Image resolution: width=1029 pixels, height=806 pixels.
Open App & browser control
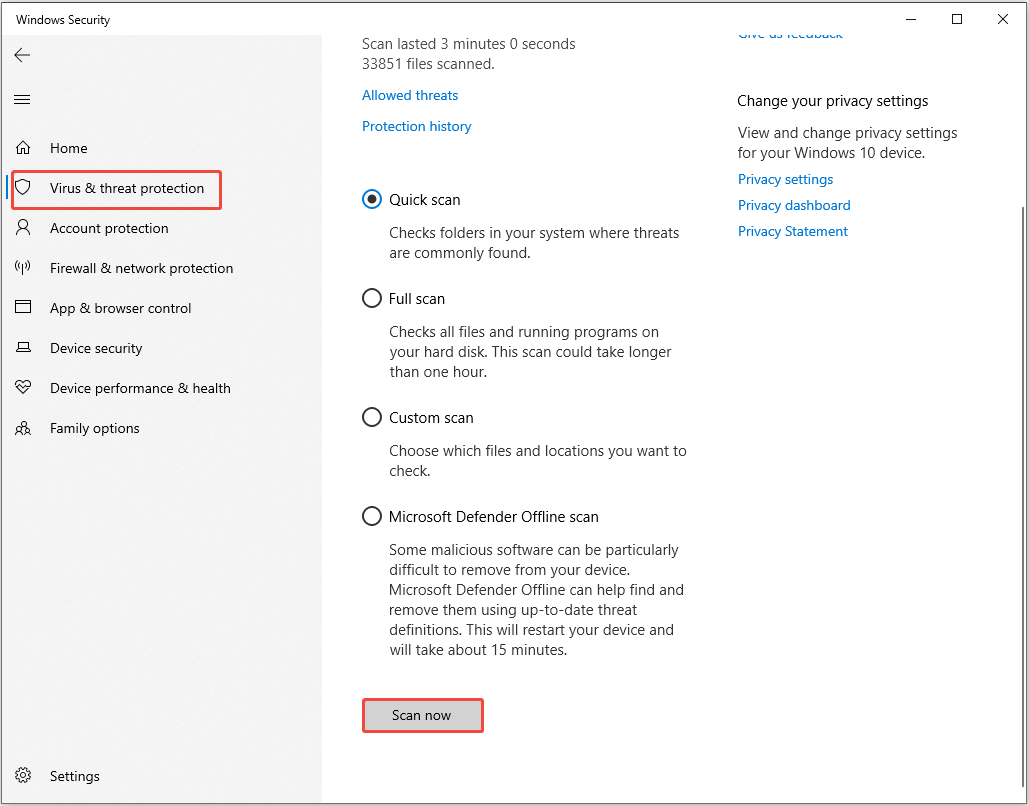121,308
